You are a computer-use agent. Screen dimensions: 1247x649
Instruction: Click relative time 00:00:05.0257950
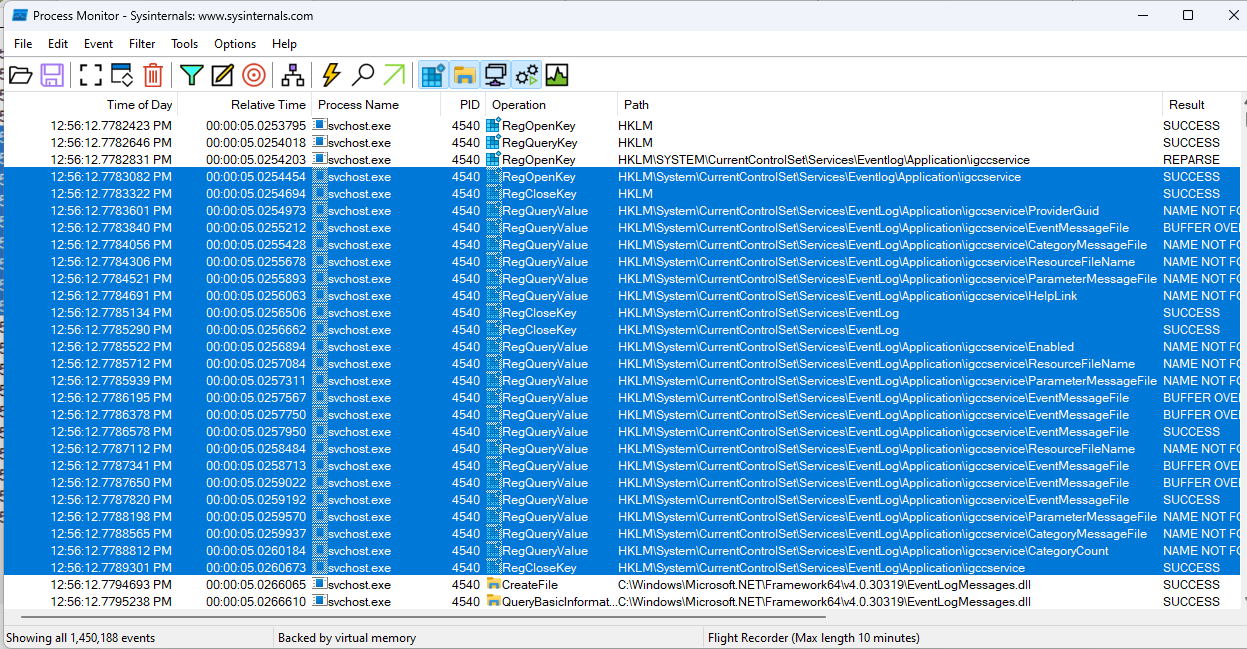[256, 432]
